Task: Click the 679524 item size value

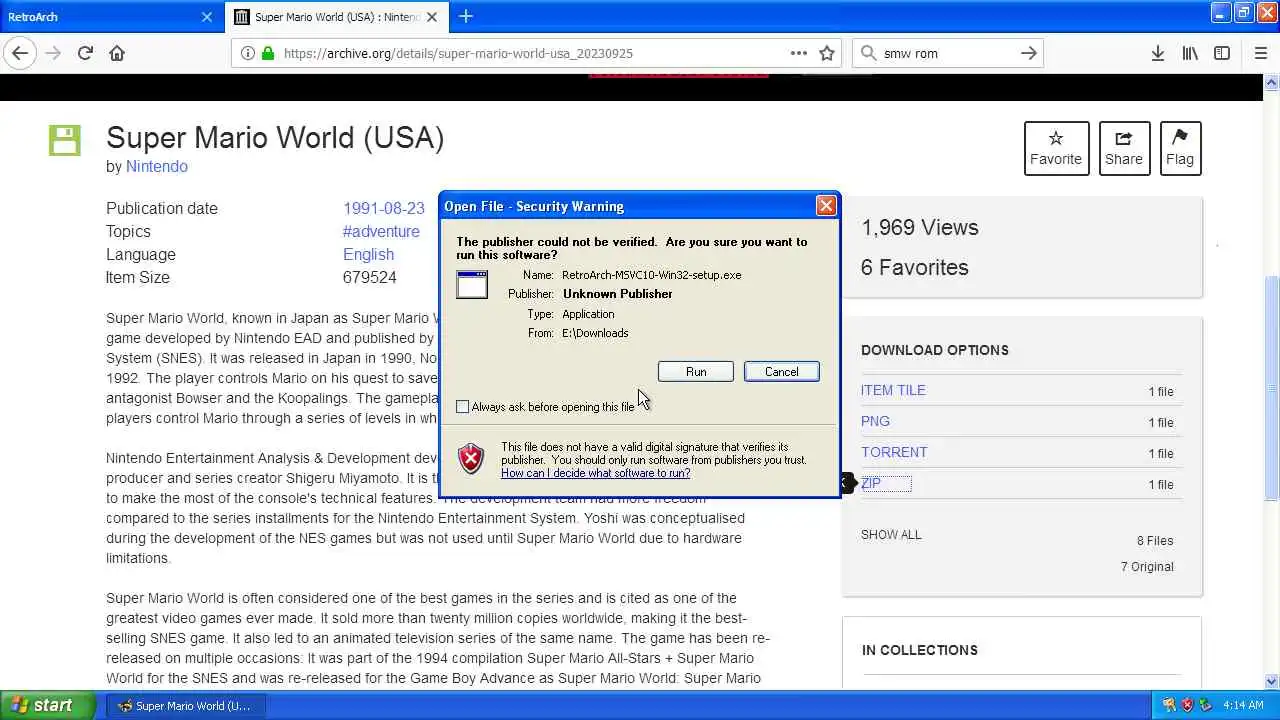Action: [370, 277]
